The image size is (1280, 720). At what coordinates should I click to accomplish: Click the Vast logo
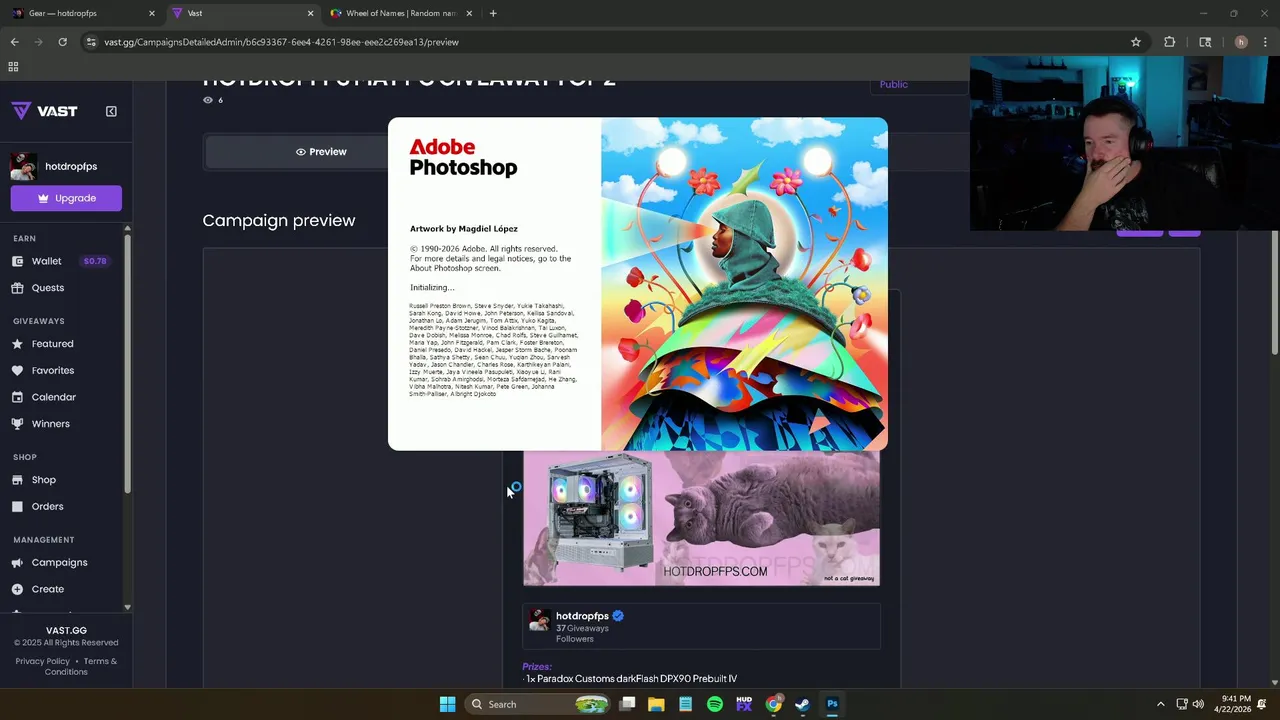[x=45, y=111]
